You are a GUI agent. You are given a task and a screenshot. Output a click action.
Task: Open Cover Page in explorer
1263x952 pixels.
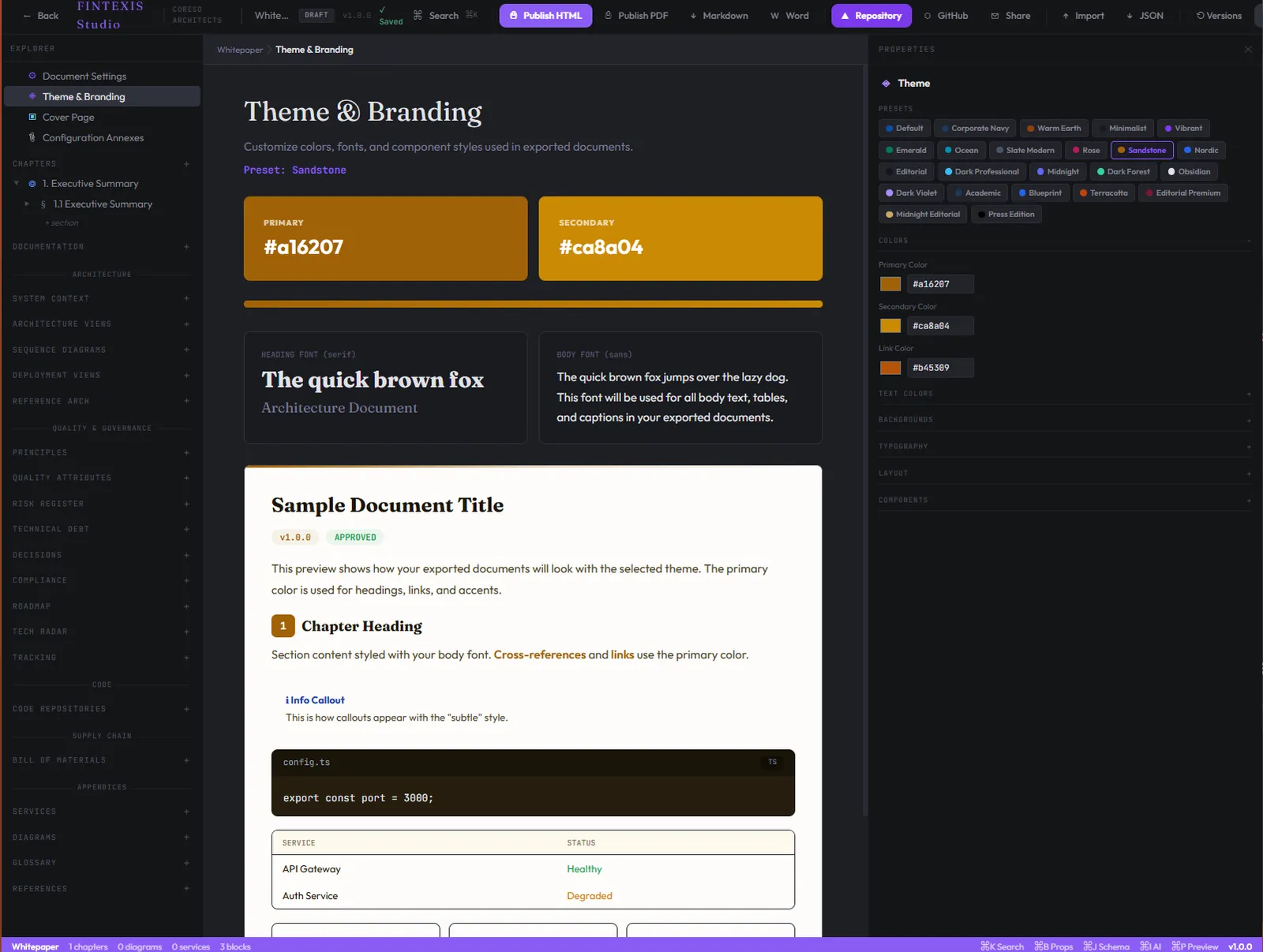(102, 117)
